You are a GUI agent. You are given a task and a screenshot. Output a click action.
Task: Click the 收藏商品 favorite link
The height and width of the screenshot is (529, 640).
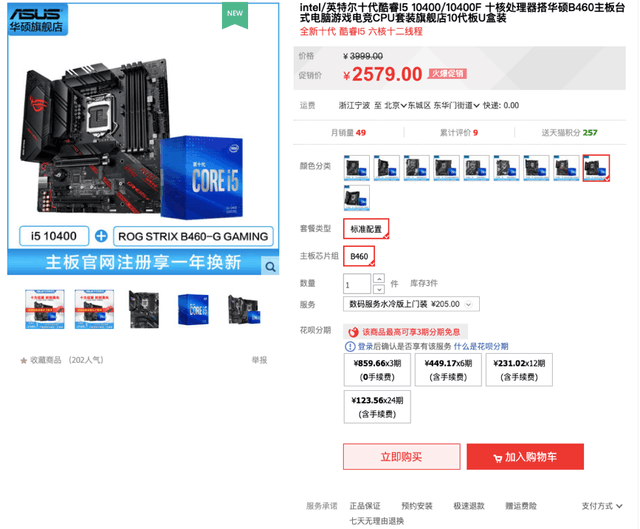(46, 360)
